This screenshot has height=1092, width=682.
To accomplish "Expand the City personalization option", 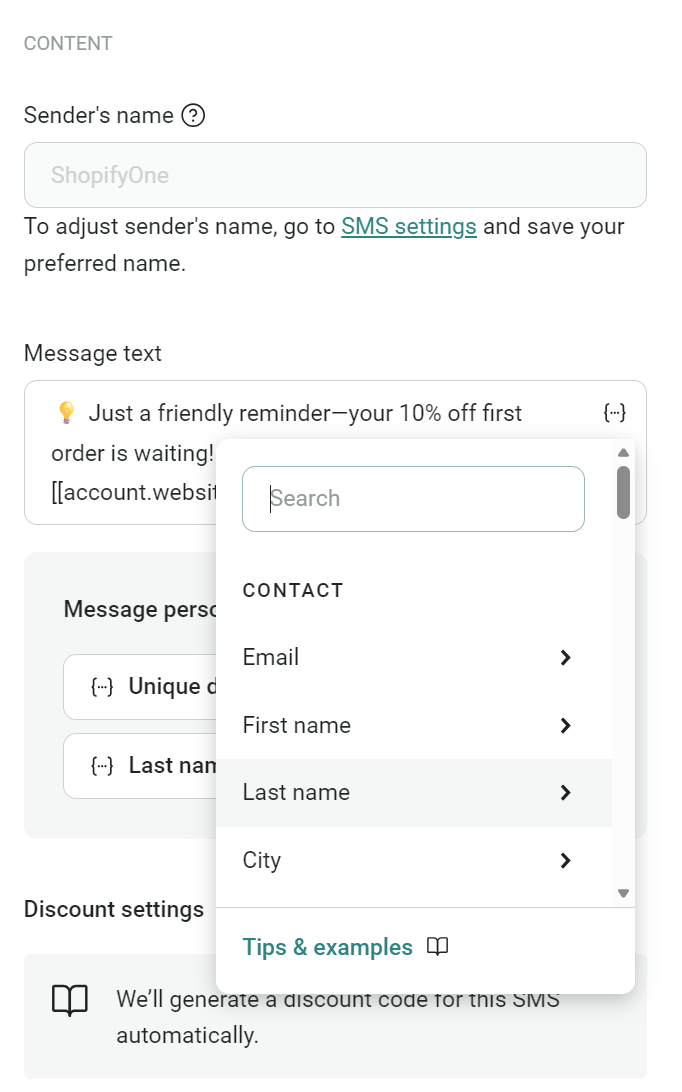I will click(565, 860).
